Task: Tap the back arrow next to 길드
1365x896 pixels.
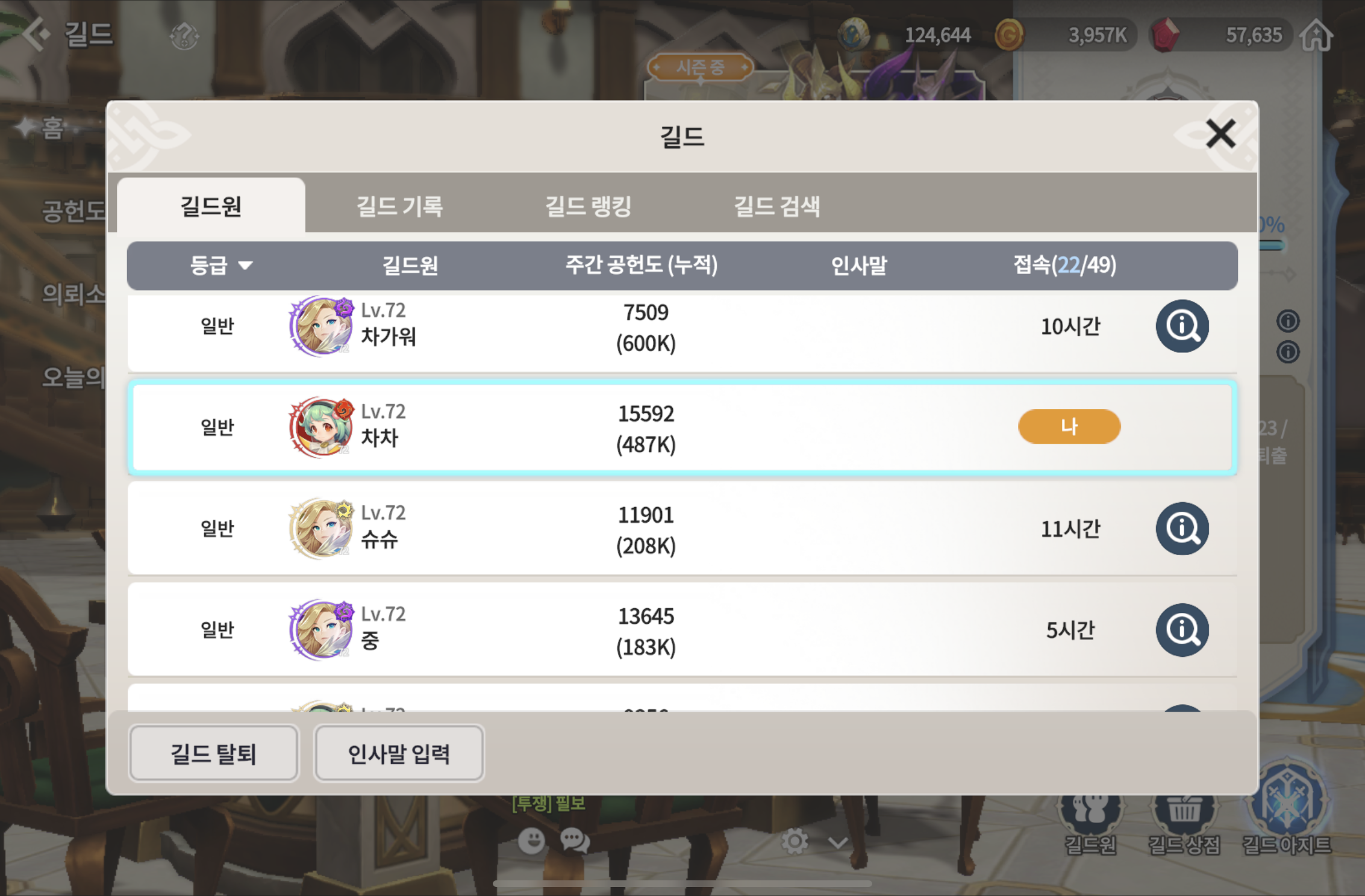Action: 37,34
